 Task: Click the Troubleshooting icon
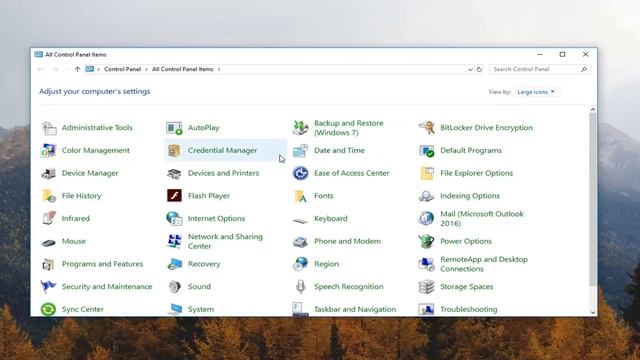click(x=427, y=309)
